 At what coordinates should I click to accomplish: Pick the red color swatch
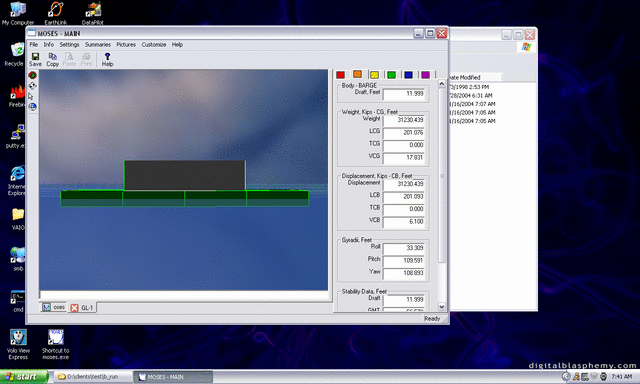click(340, 75)
